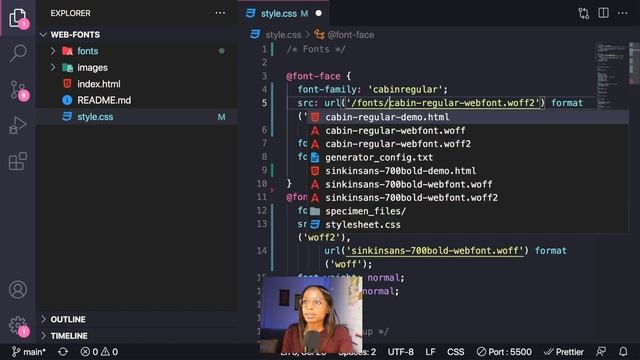Open errors and warnings problems indicator

(x=99, y=351)
